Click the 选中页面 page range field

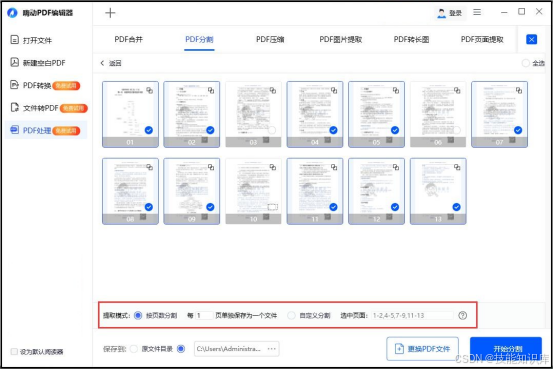click(412, 315)
